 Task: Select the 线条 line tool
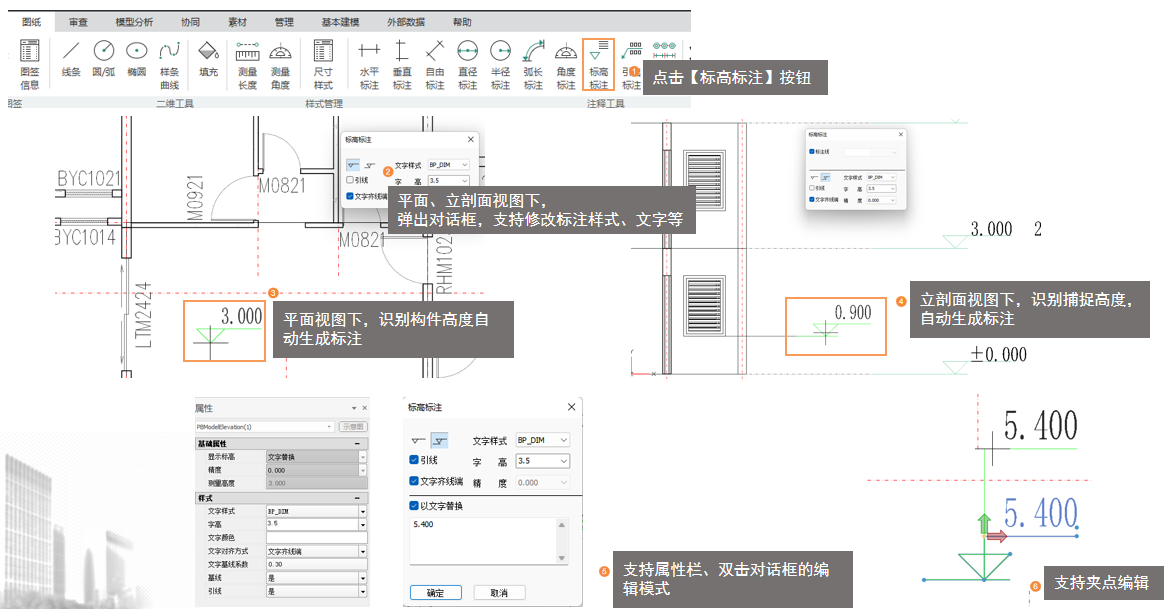[71, 59]
